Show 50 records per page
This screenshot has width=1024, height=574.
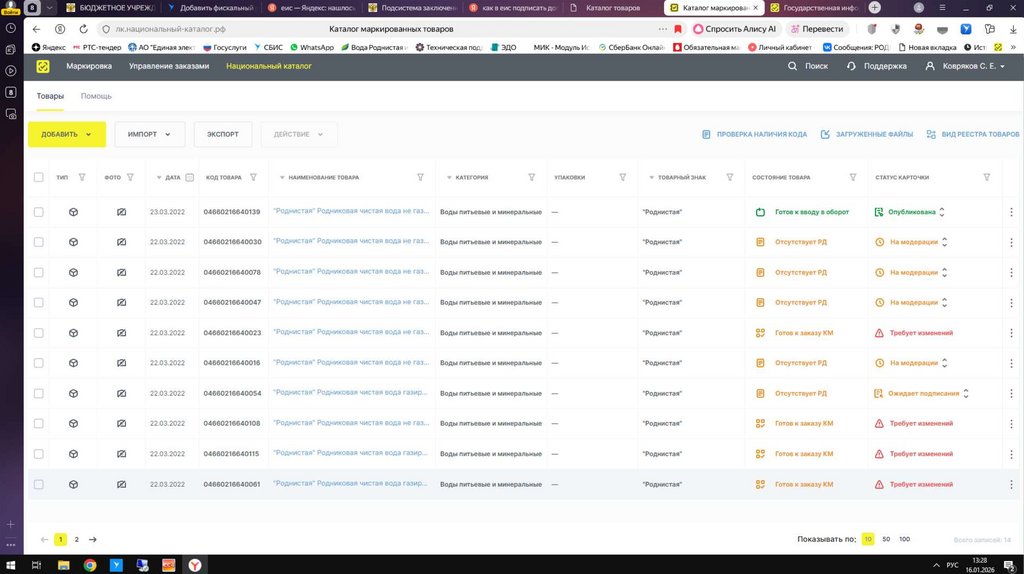(x=886, y=539)
